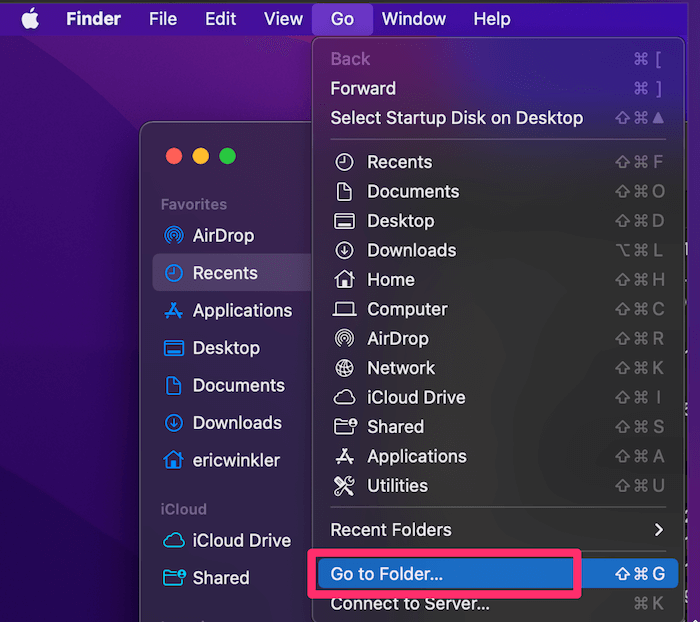
Task: Maximize the Finder window with green button
Action: 227,156
